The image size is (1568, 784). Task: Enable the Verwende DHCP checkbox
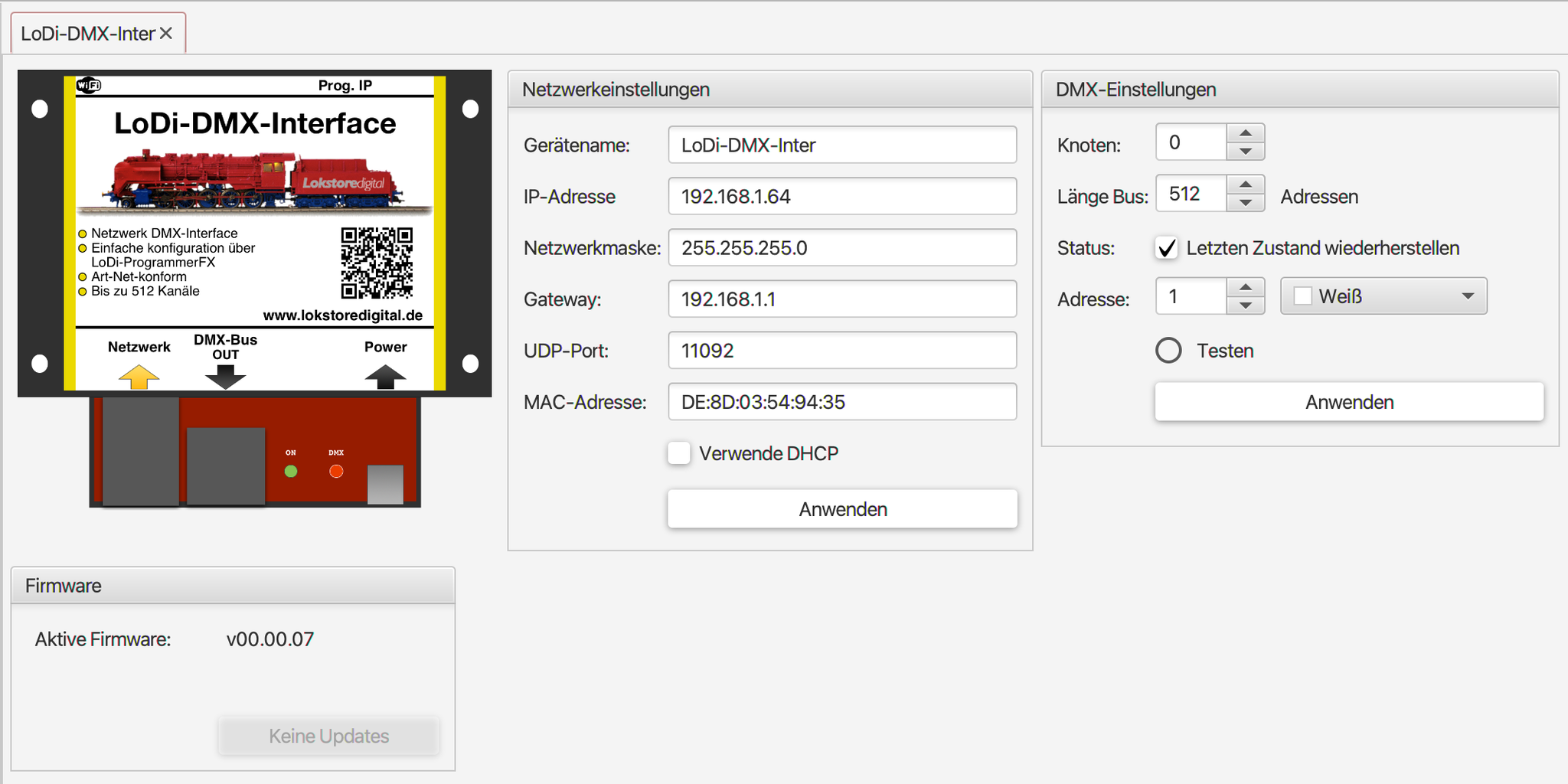click(679, 453)
